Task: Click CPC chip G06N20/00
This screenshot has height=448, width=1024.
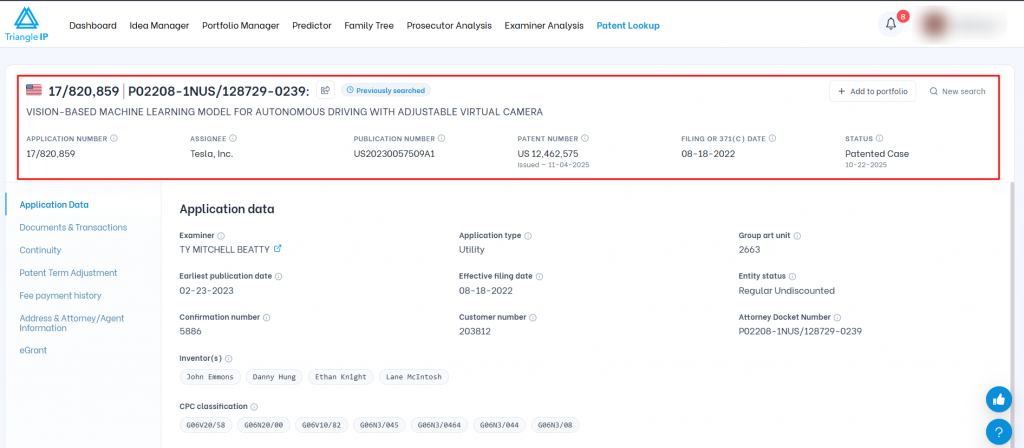Action: 264,425
